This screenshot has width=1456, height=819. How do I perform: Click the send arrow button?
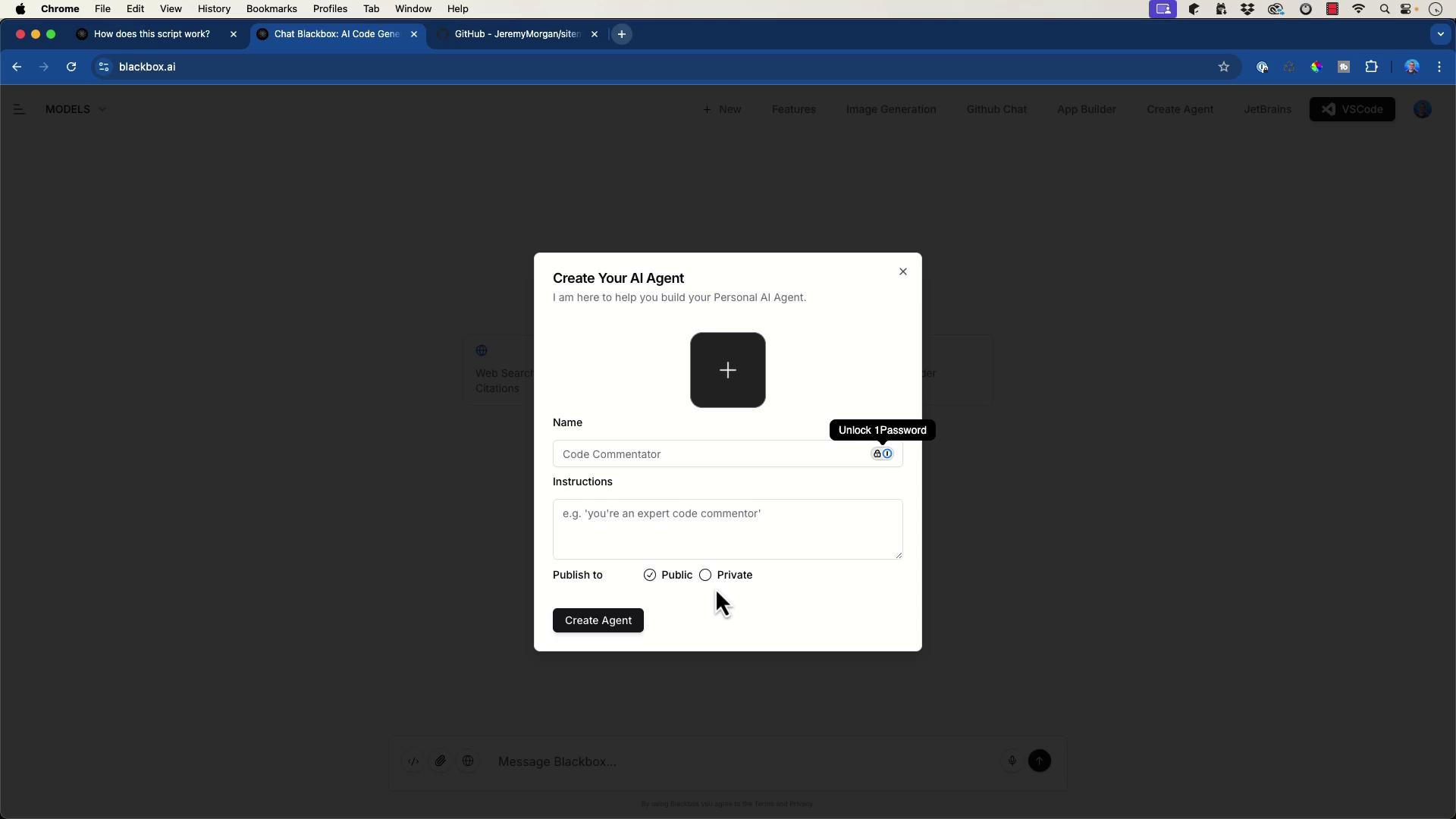pos(1039,761)
